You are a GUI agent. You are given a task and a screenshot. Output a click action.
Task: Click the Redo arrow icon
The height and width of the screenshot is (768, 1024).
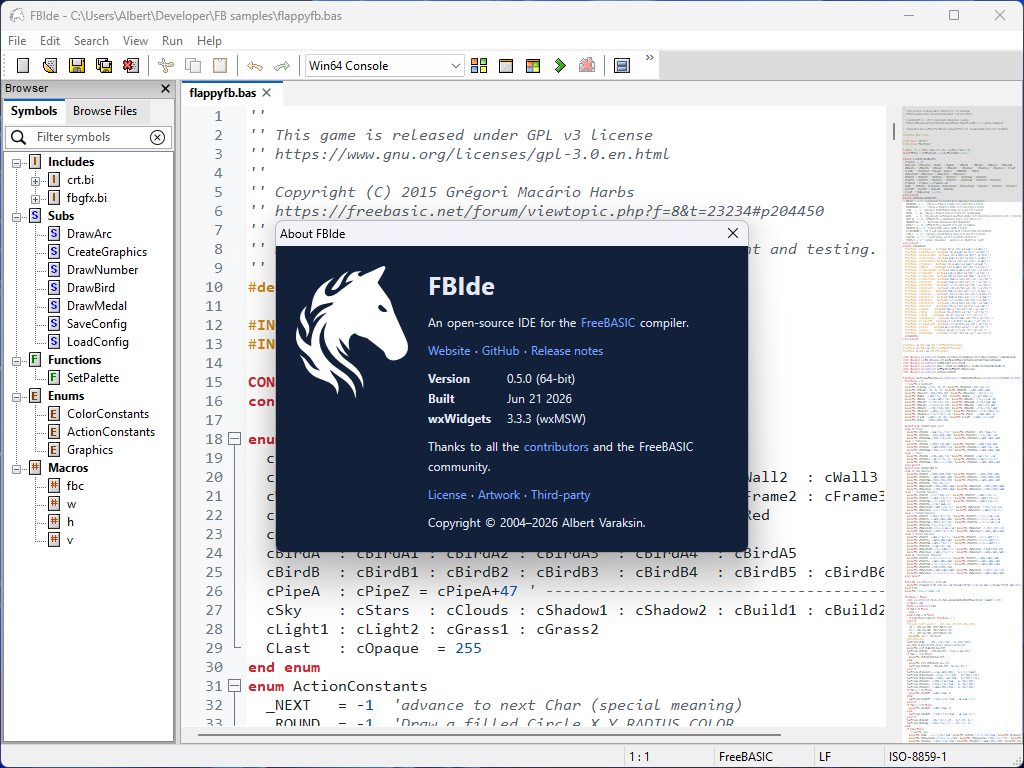(x=281, y=65)
